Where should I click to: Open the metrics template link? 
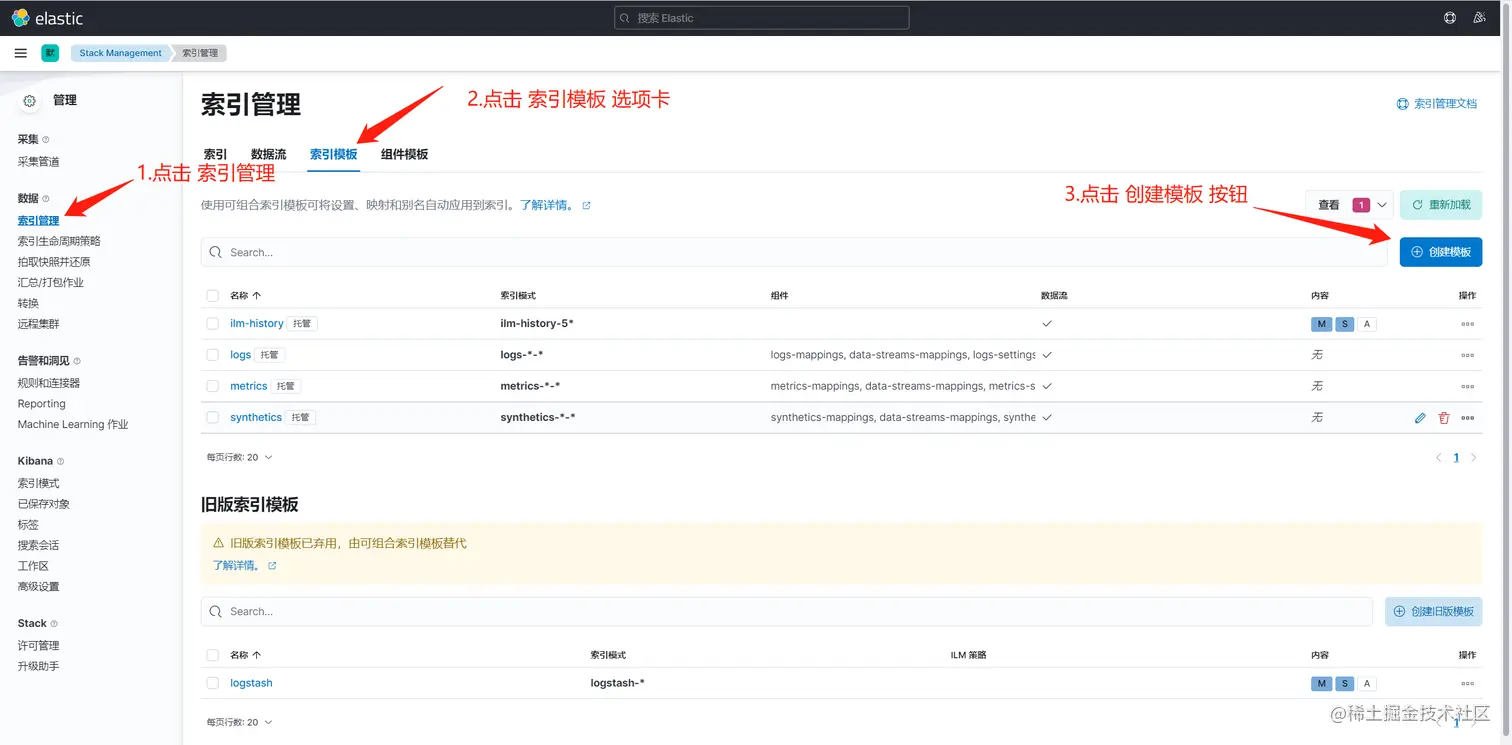pos(249,386)
